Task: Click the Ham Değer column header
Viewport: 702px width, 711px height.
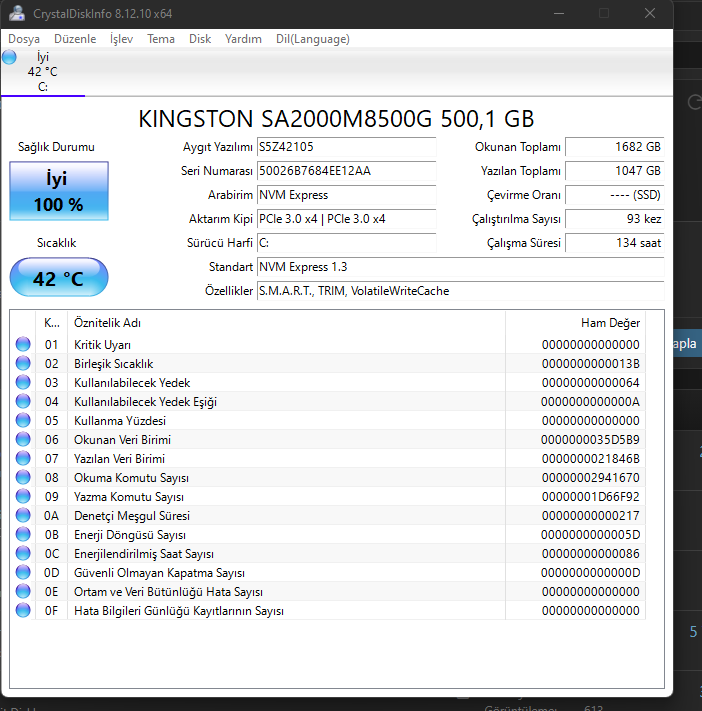Action: [x=575, y=323]
